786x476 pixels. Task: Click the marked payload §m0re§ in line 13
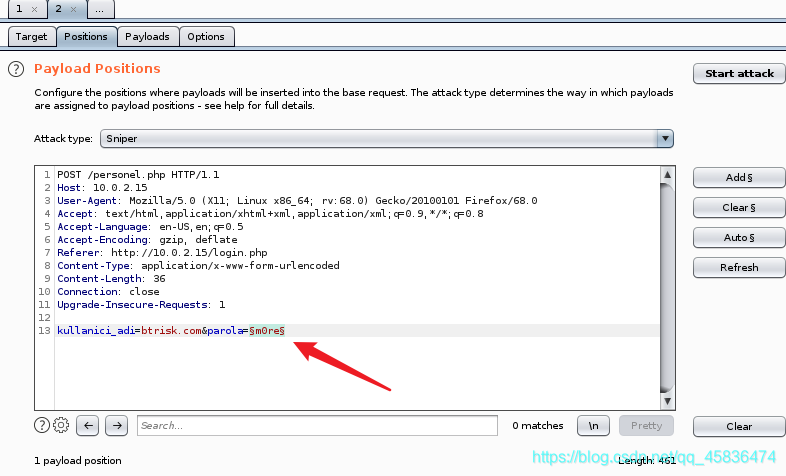(x=267, y=331)
